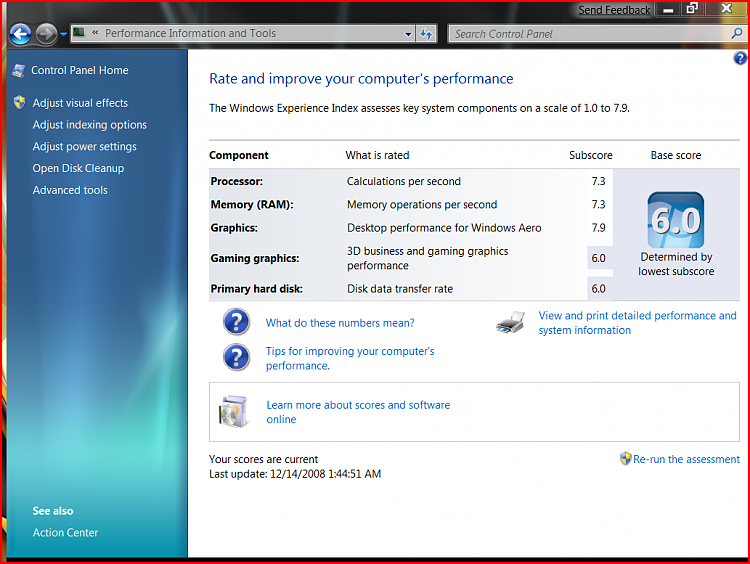
Task: Click the Last update date text
Action: (x=295, y=474)
